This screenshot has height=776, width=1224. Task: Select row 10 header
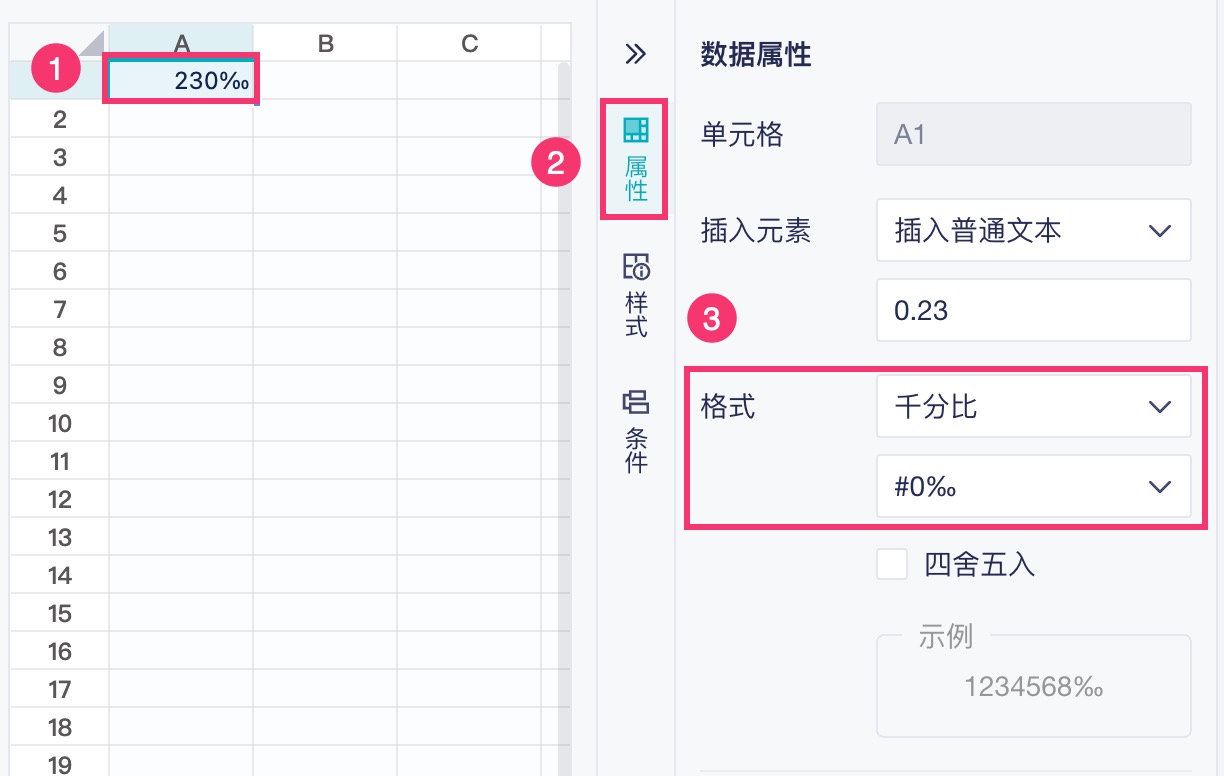tap(59, 424)
